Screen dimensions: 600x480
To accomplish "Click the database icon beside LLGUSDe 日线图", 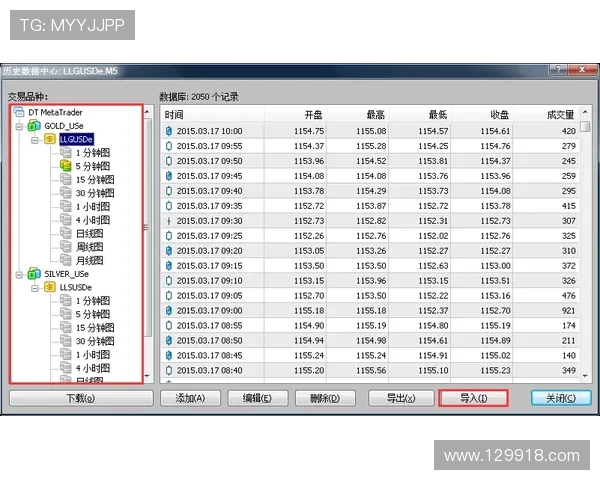I will 65,233.
